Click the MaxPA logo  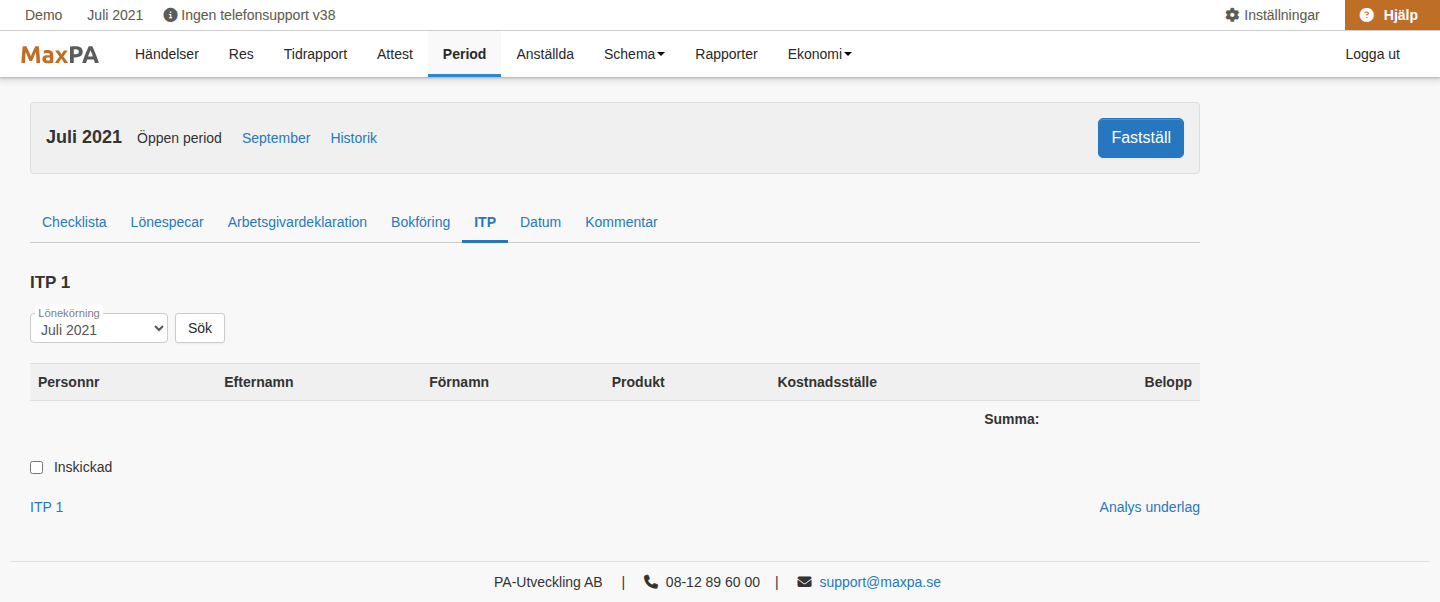click(60, 54)
